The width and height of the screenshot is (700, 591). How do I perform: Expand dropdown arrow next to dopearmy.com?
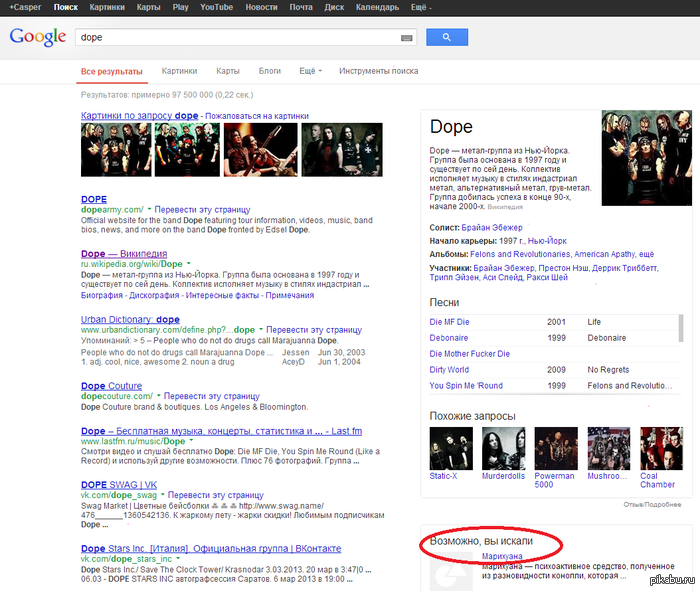pos(149,209)
